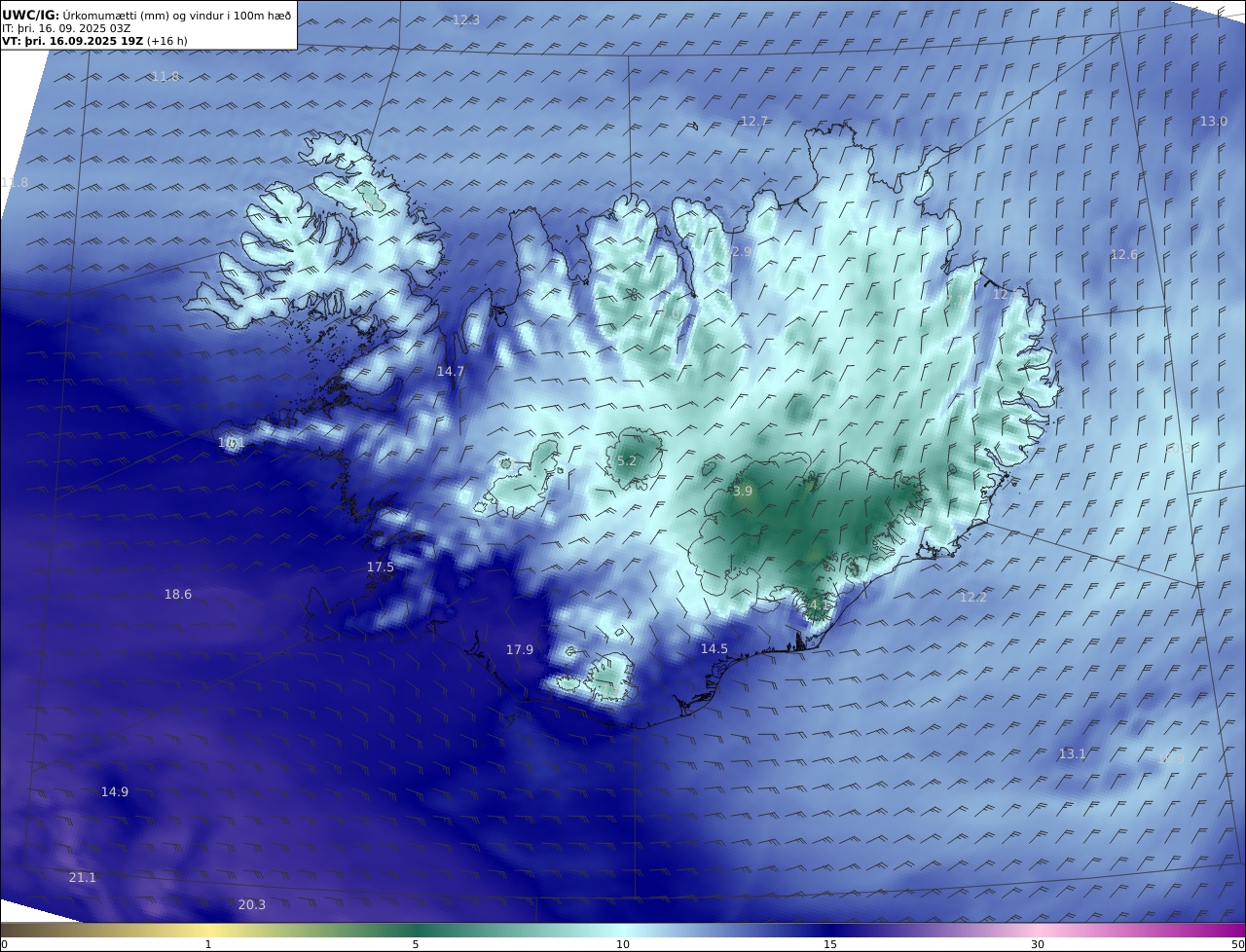Click the 14.9 value label

114,792
